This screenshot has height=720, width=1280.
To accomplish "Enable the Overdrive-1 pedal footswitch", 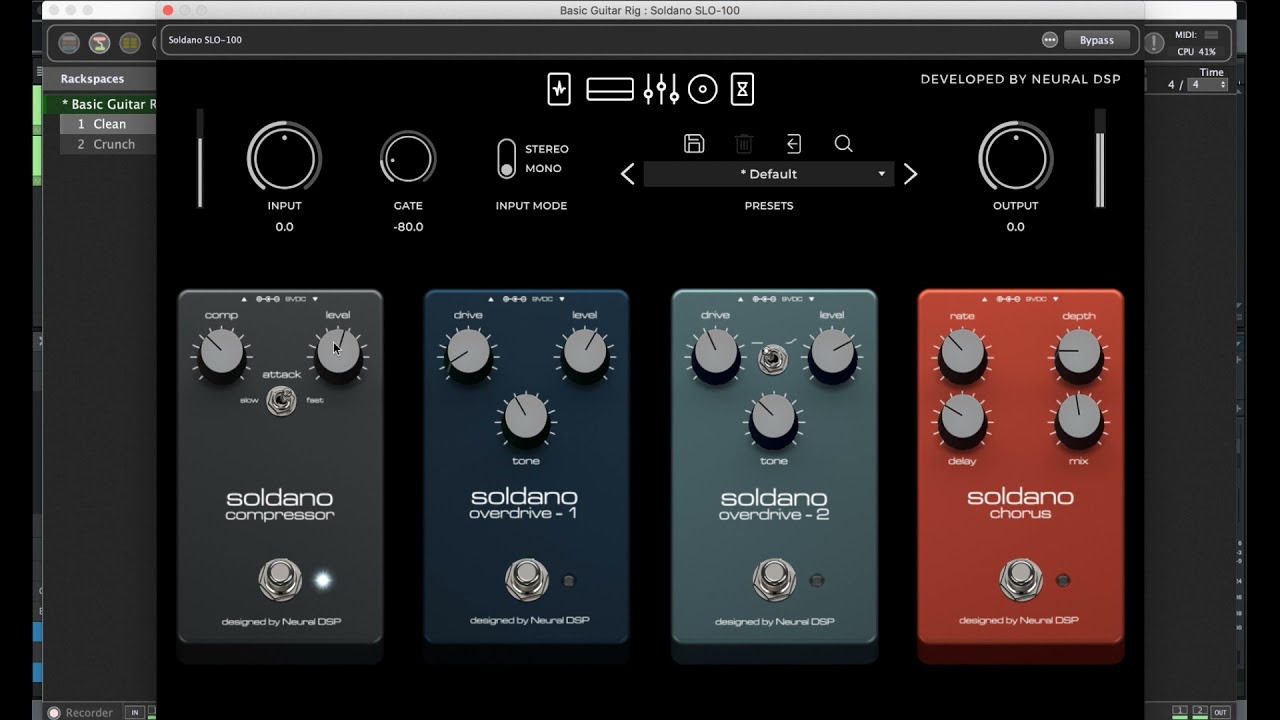I will [x=527, y=580].
